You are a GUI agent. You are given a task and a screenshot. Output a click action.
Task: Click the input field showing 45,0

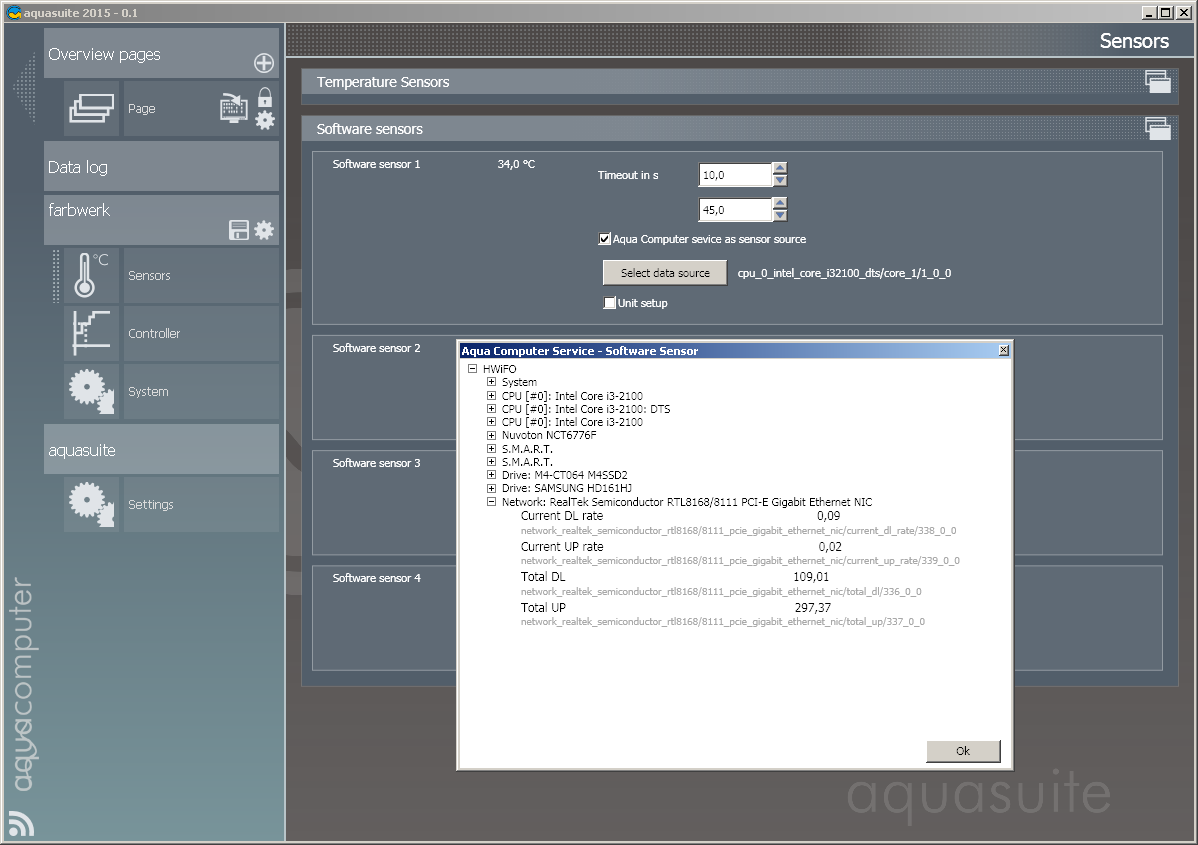click(735, 210)
